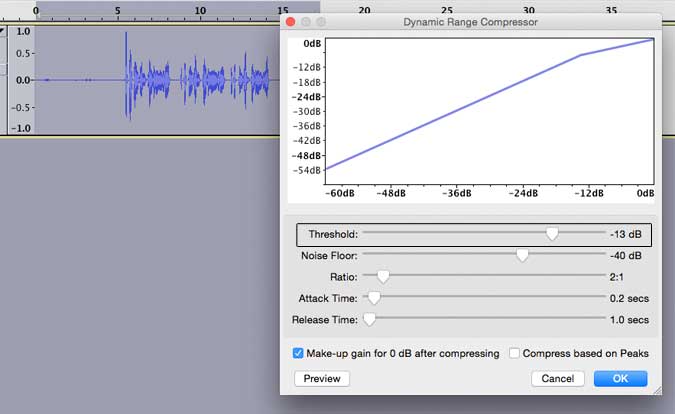This screenshot has width=675, height=414.
Task: Click the Noise Floor slider handle
Action: coord(522,255)
